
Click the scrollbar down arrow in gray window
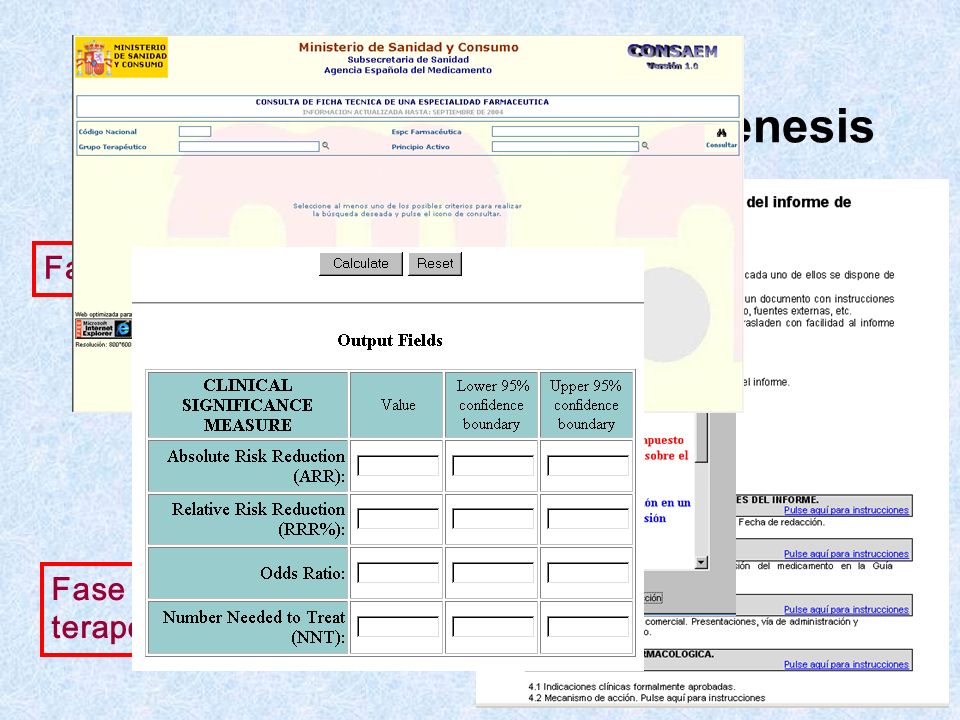[x=702, y=563]
